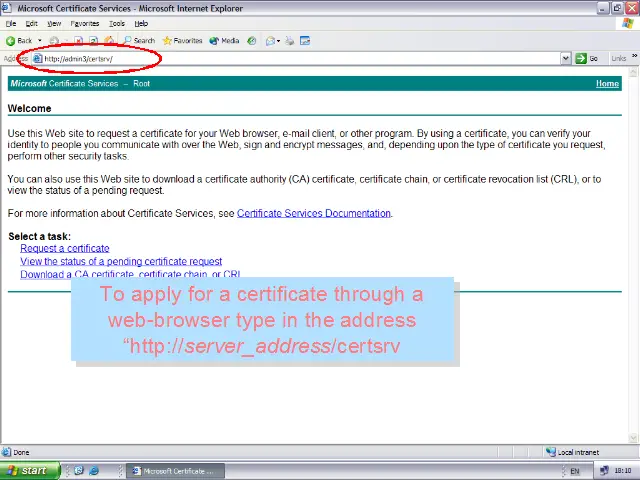
Task: Open the Certificate Services Documentation link
Action: [x=313, y=213]
